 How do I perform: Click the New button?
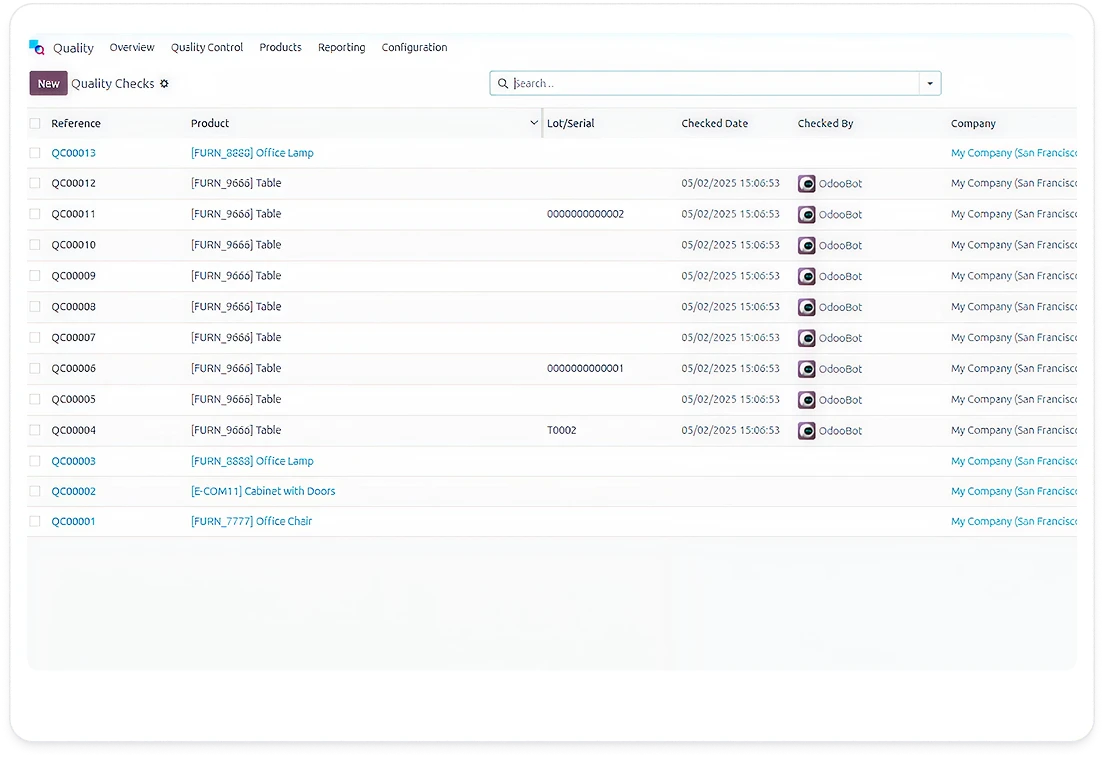48,84
